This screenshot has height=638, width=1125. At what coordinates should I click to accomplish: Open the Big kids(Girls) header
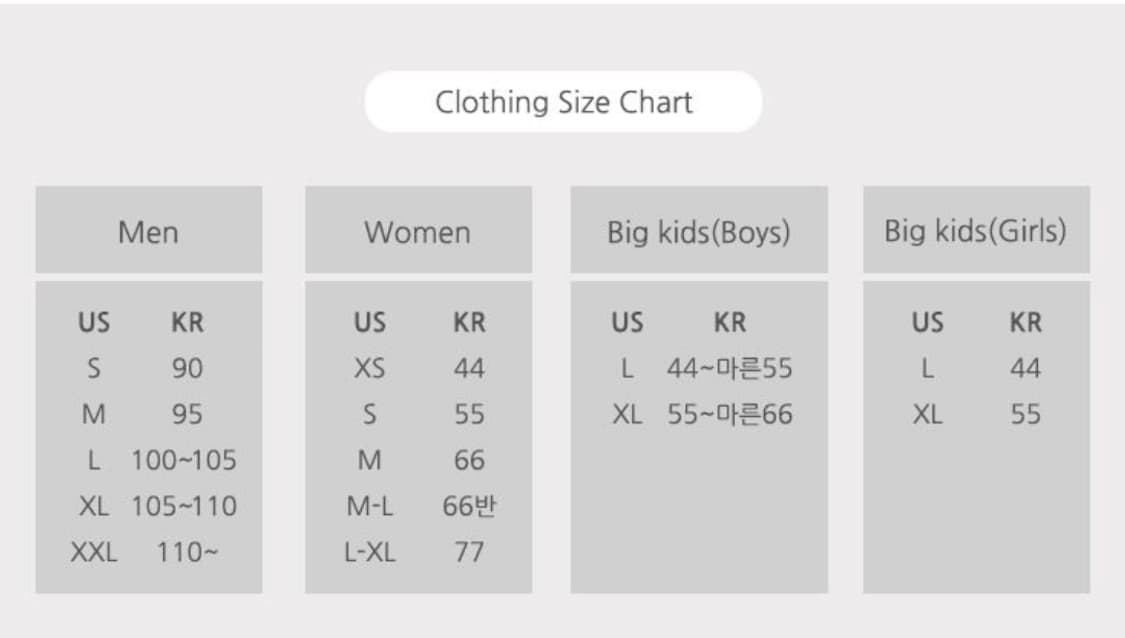[975, 232]
